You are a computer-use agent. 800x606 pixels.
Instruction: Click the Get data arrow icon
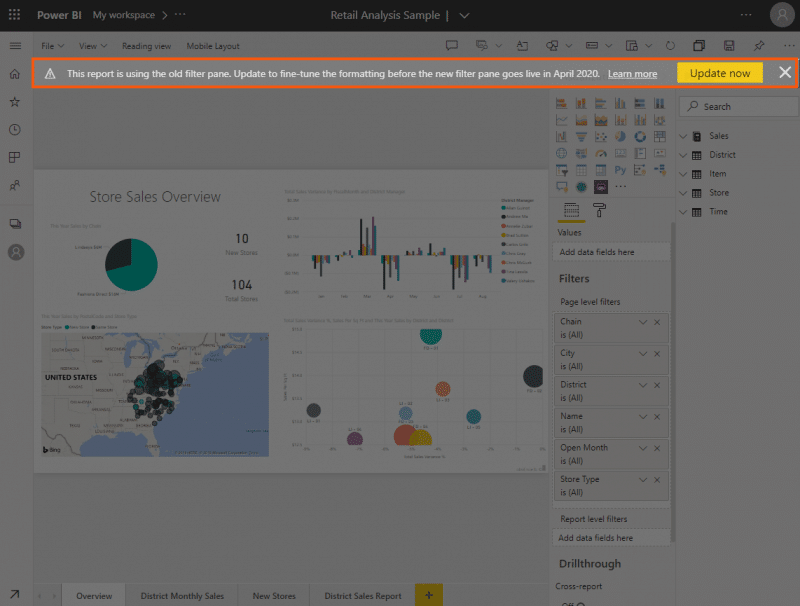tap(15, 594)
